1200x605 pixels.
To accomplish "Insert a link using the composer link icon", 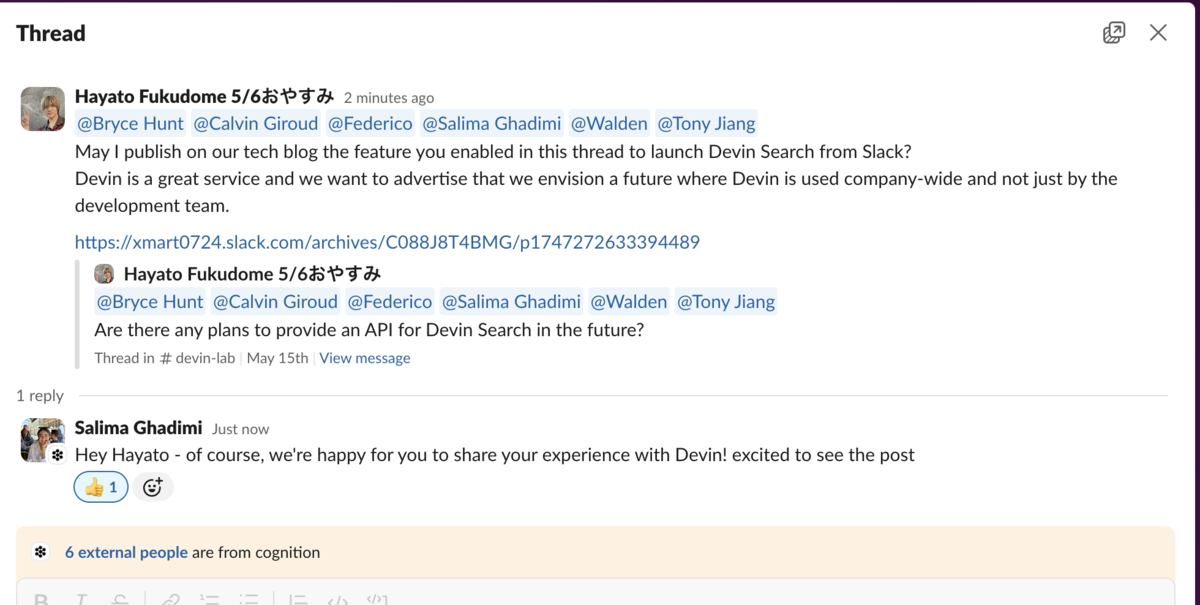I will (x=171, y=600).
